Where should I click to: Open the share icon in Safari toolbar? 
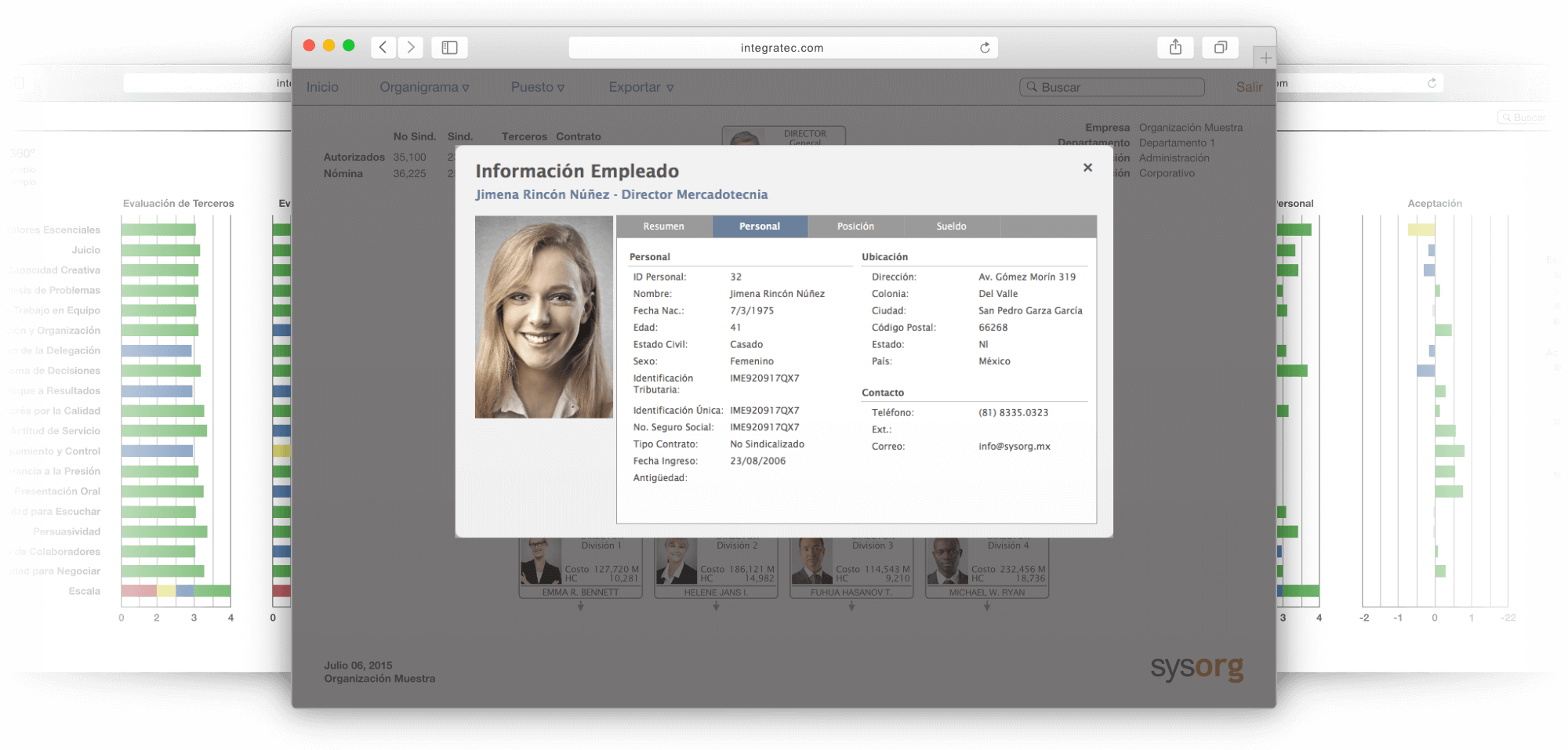1175,47
